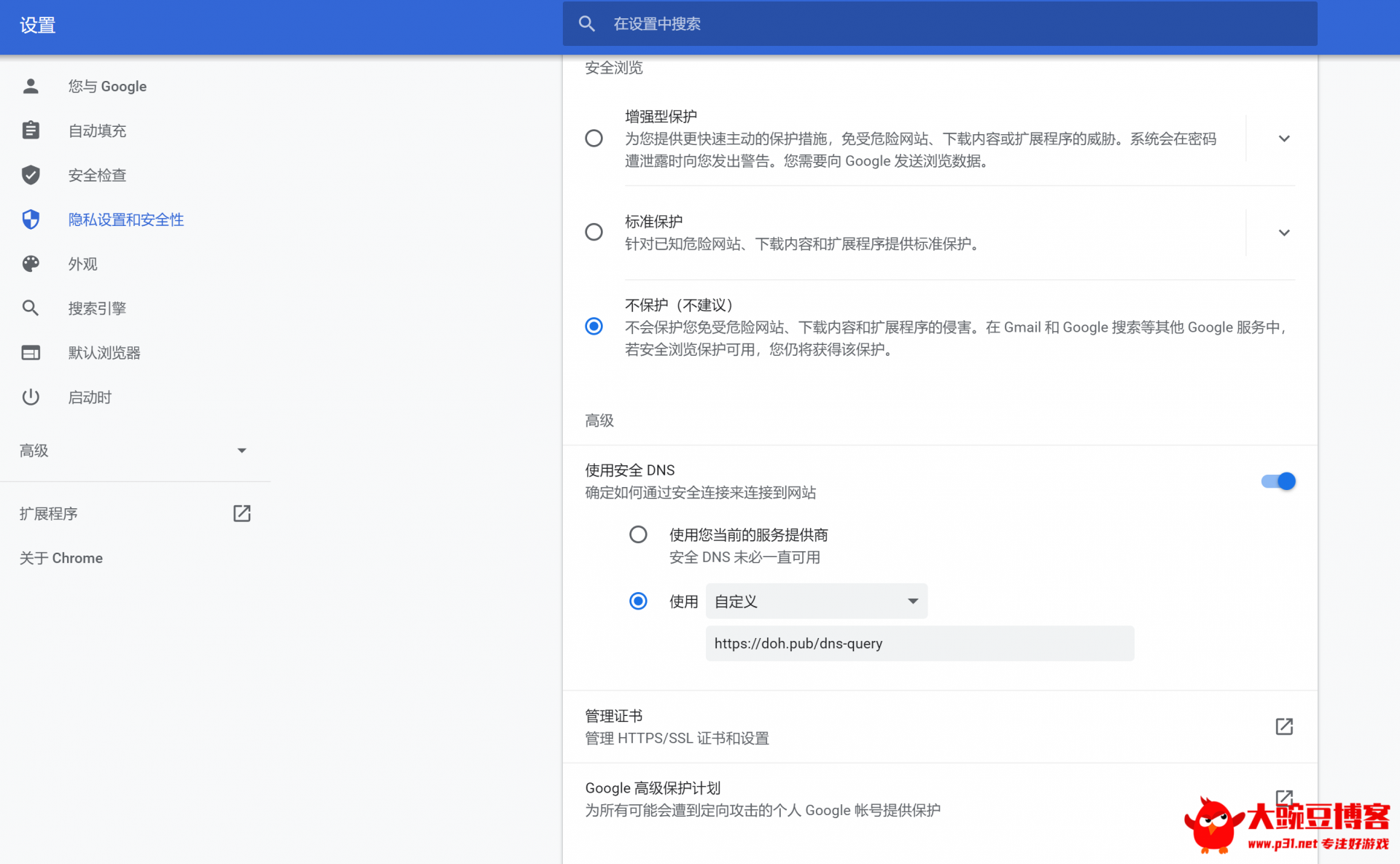Click the magnifier icon beside 搜索引擎
Image resolution: width=1400 pixels, height=864 pixels.
click(31, 308)
